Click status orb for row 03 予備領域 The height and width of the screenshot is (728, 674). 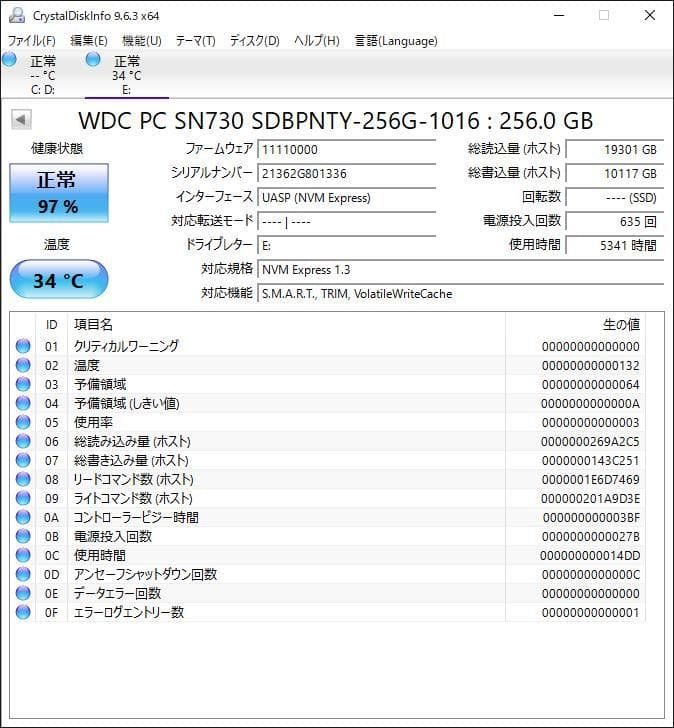(23, 384)
